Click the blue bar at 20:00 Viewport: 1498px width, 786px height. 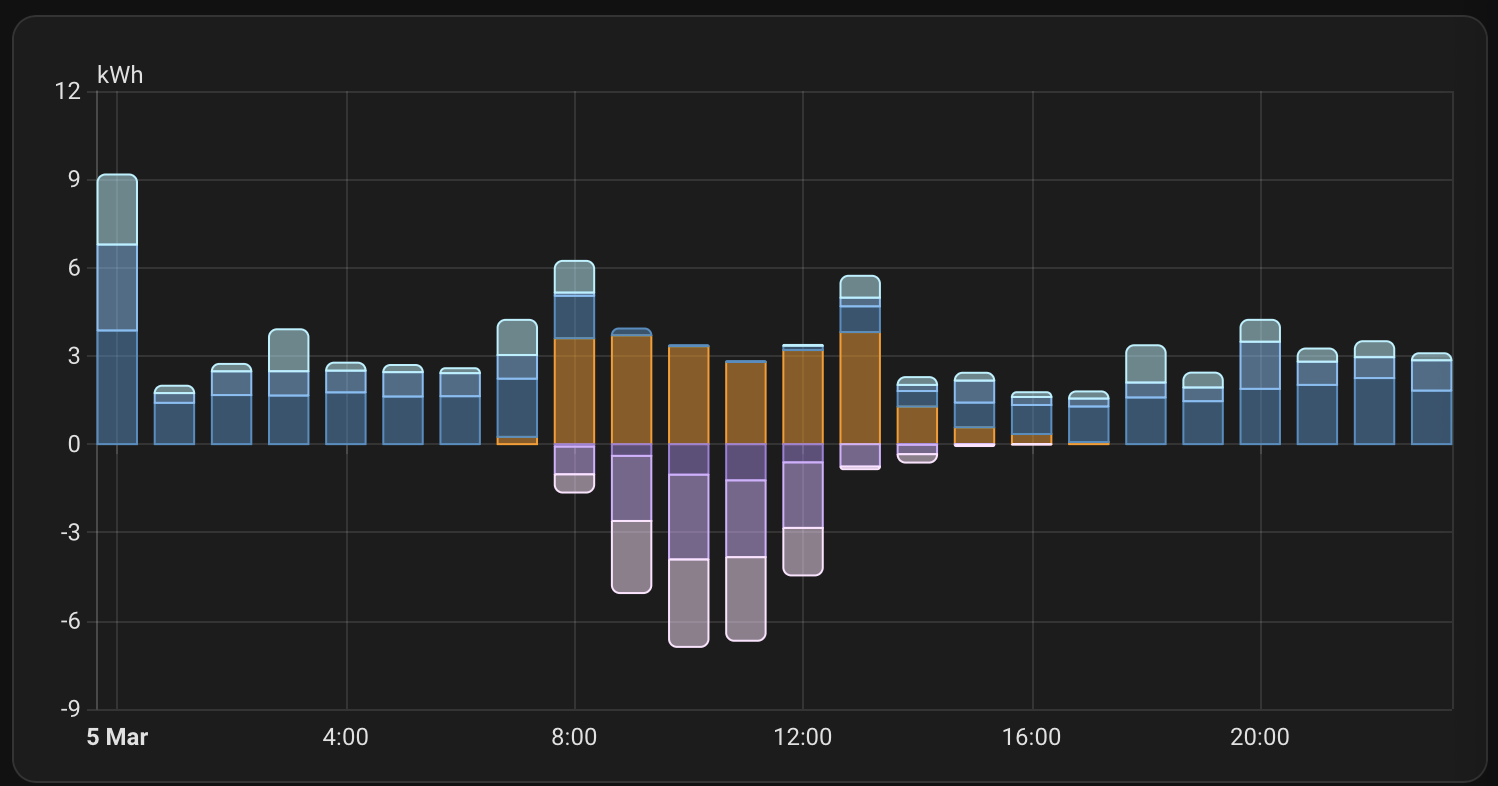point(1260,416)
